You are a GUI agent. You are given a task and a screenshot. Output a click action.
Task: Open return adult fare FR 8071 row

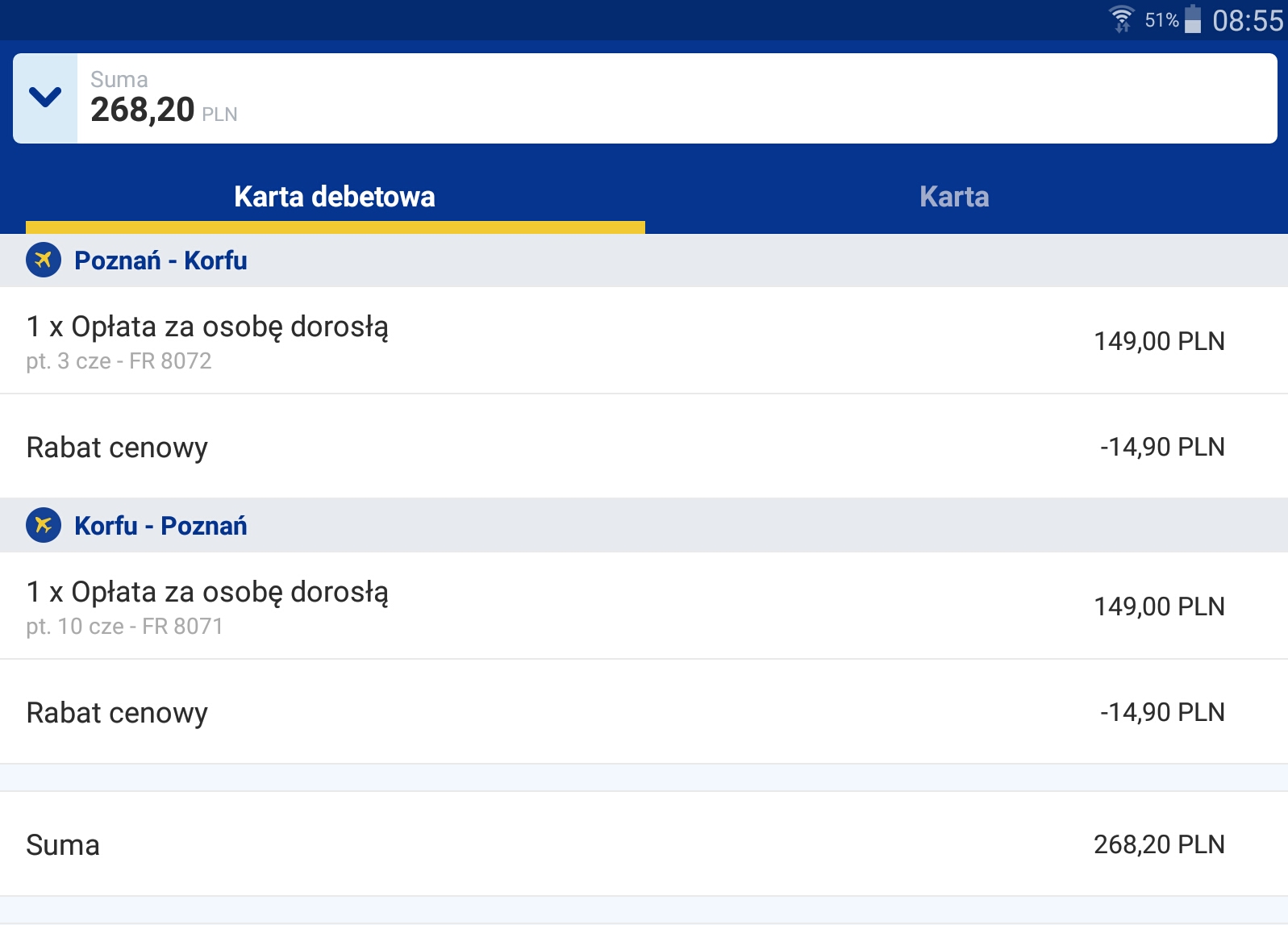(644, 606)
